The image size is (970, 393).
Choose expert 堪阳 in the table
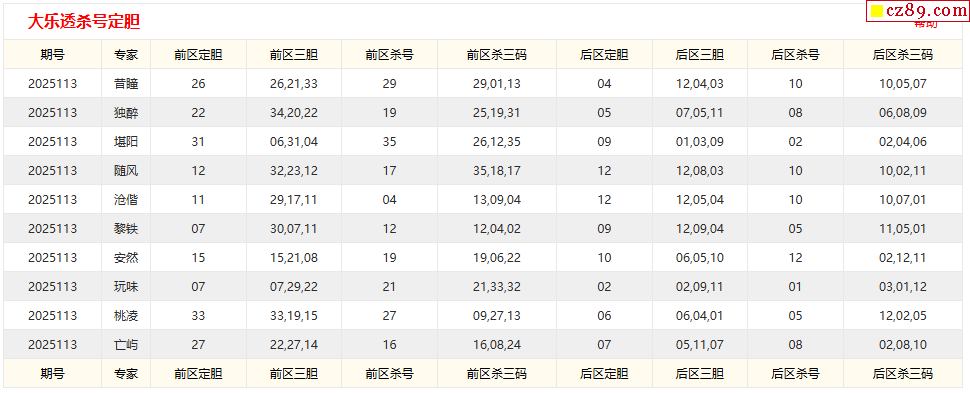[x=126, y=142]
